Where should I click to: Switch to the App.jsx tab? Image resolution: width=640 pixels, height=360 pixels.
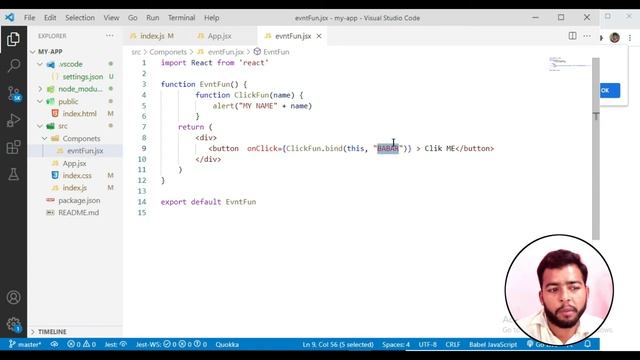(219, 36)
